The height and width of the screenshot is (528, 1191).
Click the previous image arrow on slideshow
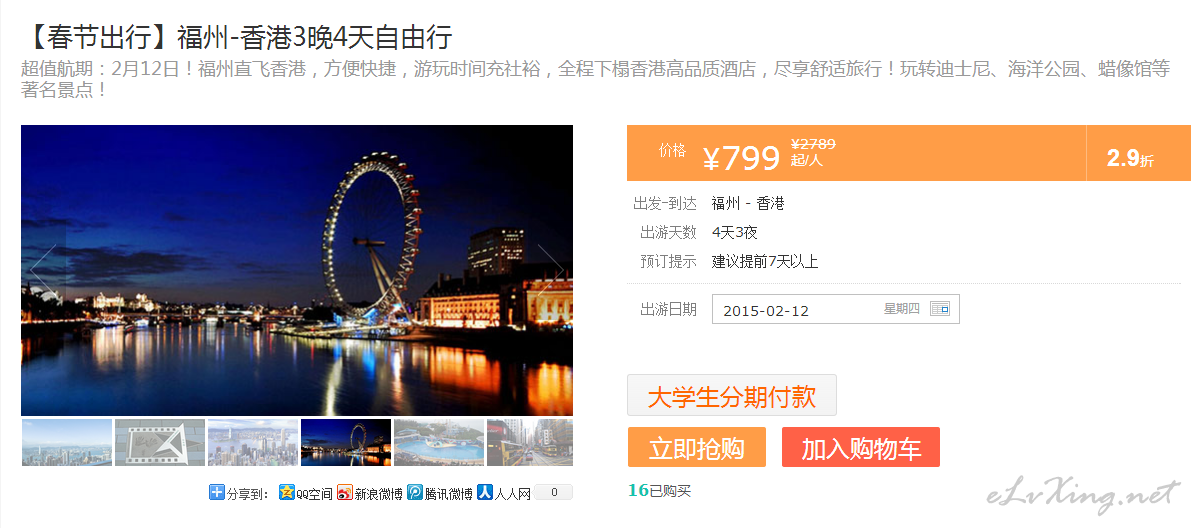point(43,270)
